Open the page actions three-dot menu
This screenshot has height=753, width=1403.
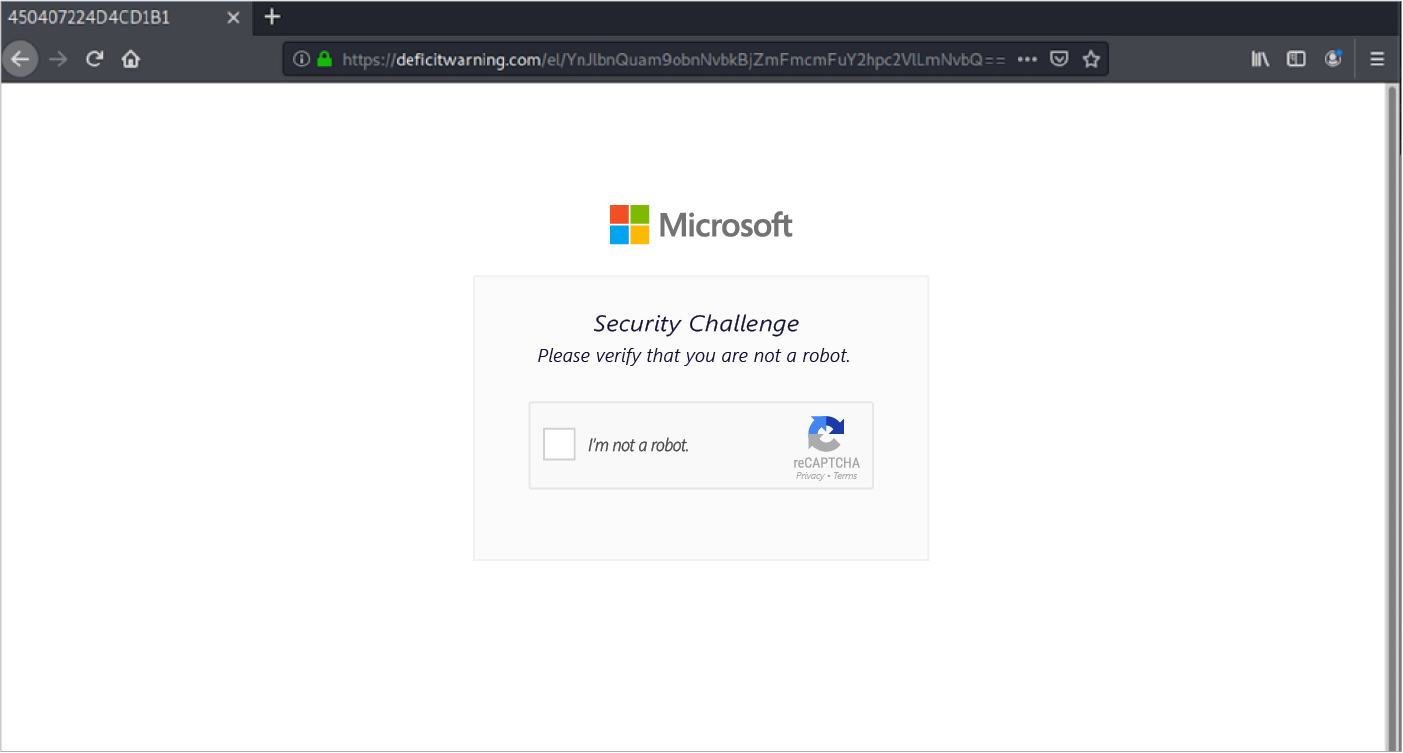(1027, 59)
